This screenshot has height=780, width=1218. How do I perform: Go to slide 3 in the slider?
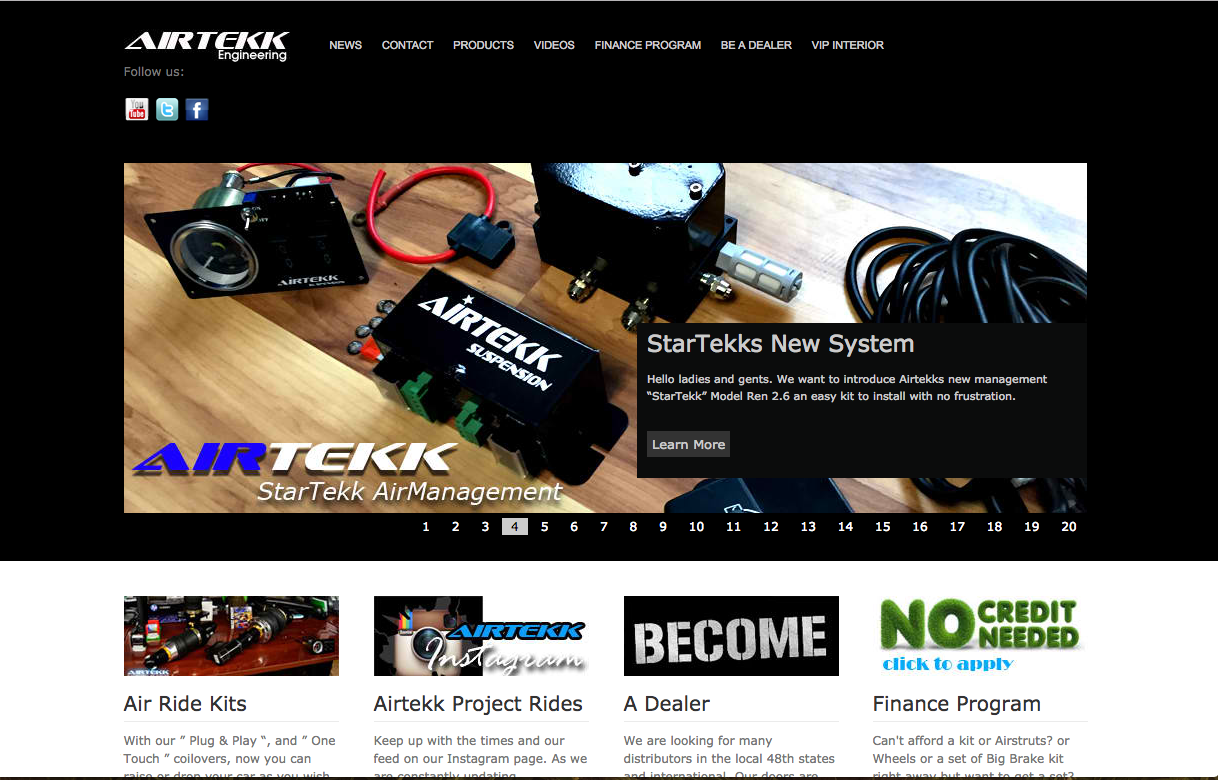coord(485,527)
